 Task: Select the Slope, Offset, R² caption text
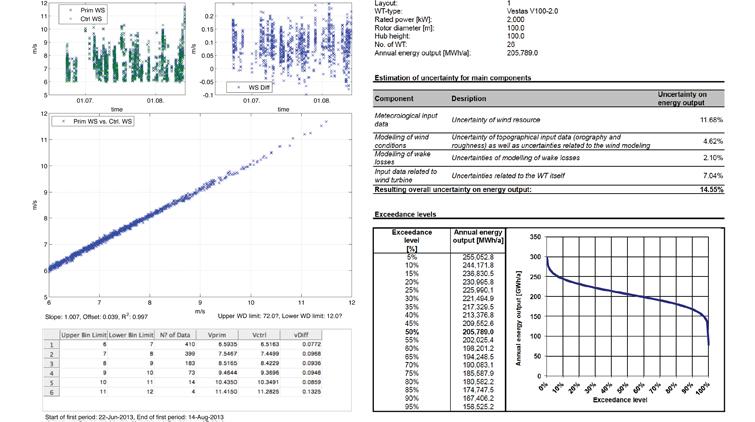point(96,316)
